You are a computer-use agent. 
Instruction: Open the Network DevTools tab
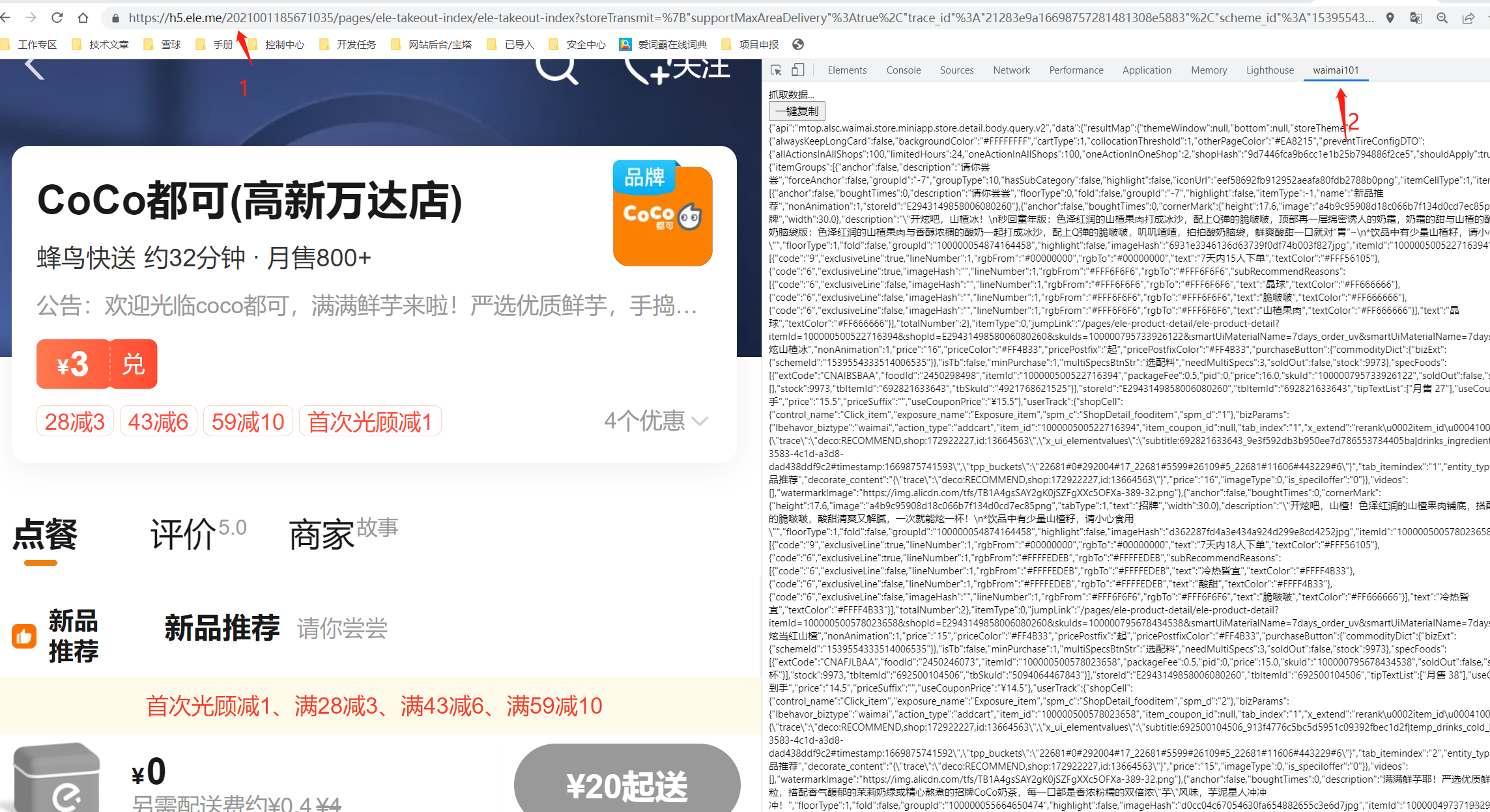pos(1011,70)
